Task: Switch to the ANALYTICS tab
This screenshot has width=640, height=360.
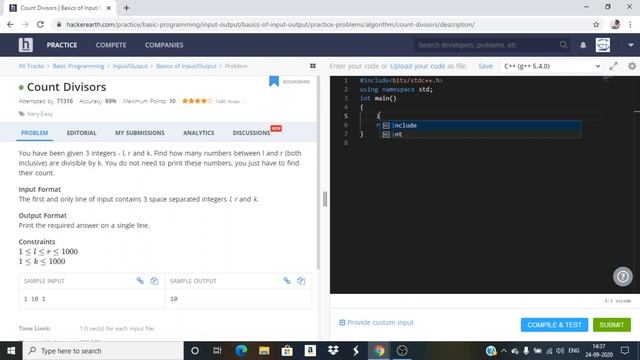Action: [x=198, y=133]
